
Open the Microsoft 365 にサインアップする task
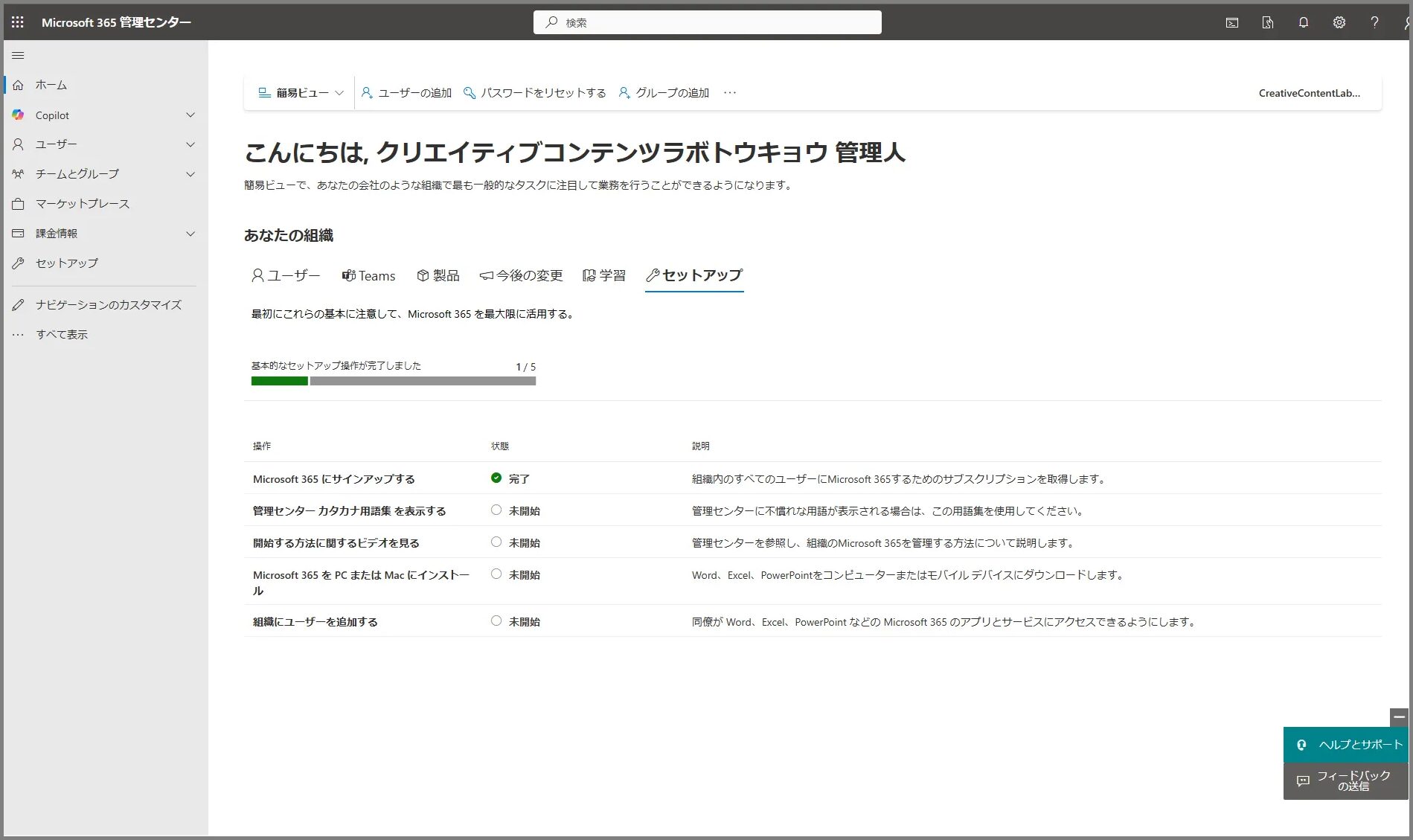pos(334,479)
